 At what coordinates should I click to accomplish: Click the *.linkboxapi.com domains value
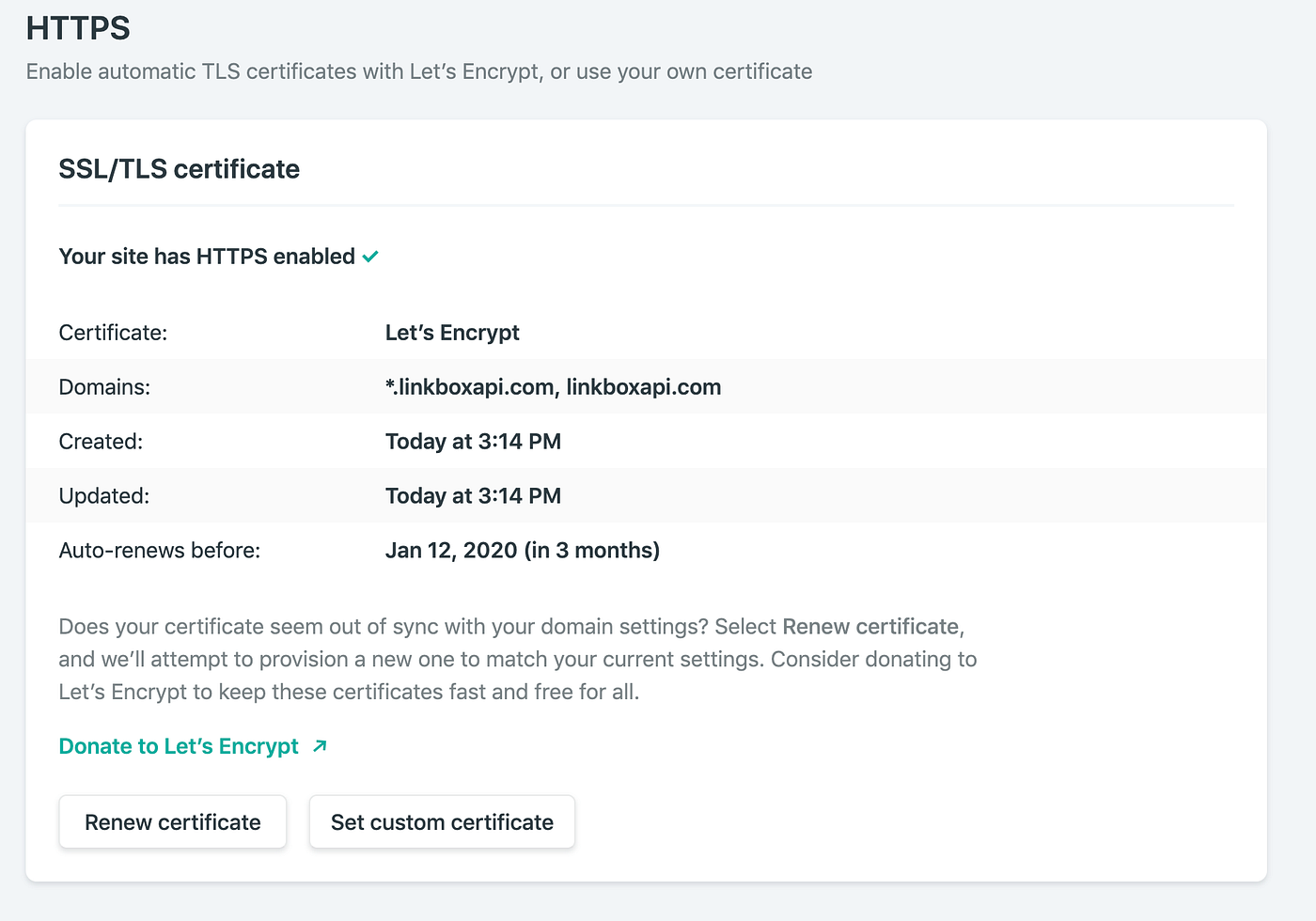(x=553, y=387)
